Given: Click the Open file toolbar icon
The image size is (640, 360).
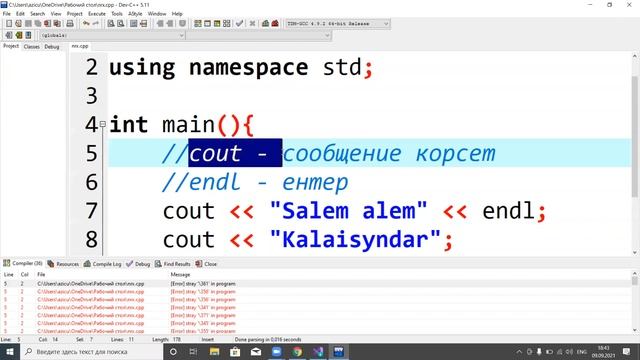Looking at the screenshot, I should [18, 24].
